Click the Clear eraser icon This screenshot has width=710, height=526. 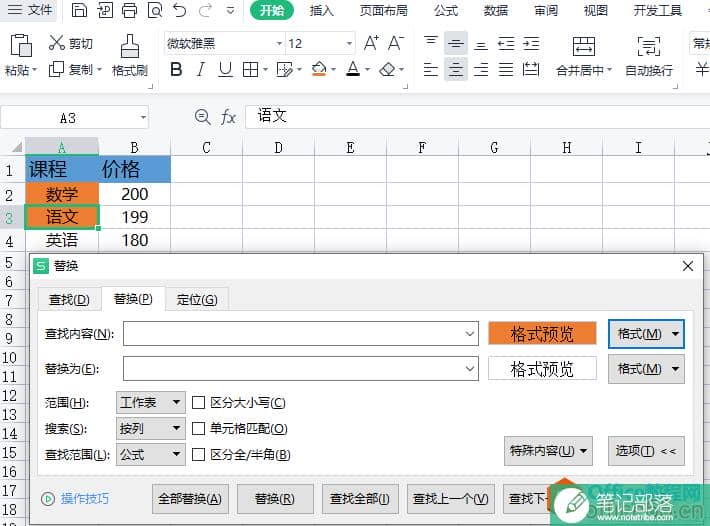(x=387, y=69)
